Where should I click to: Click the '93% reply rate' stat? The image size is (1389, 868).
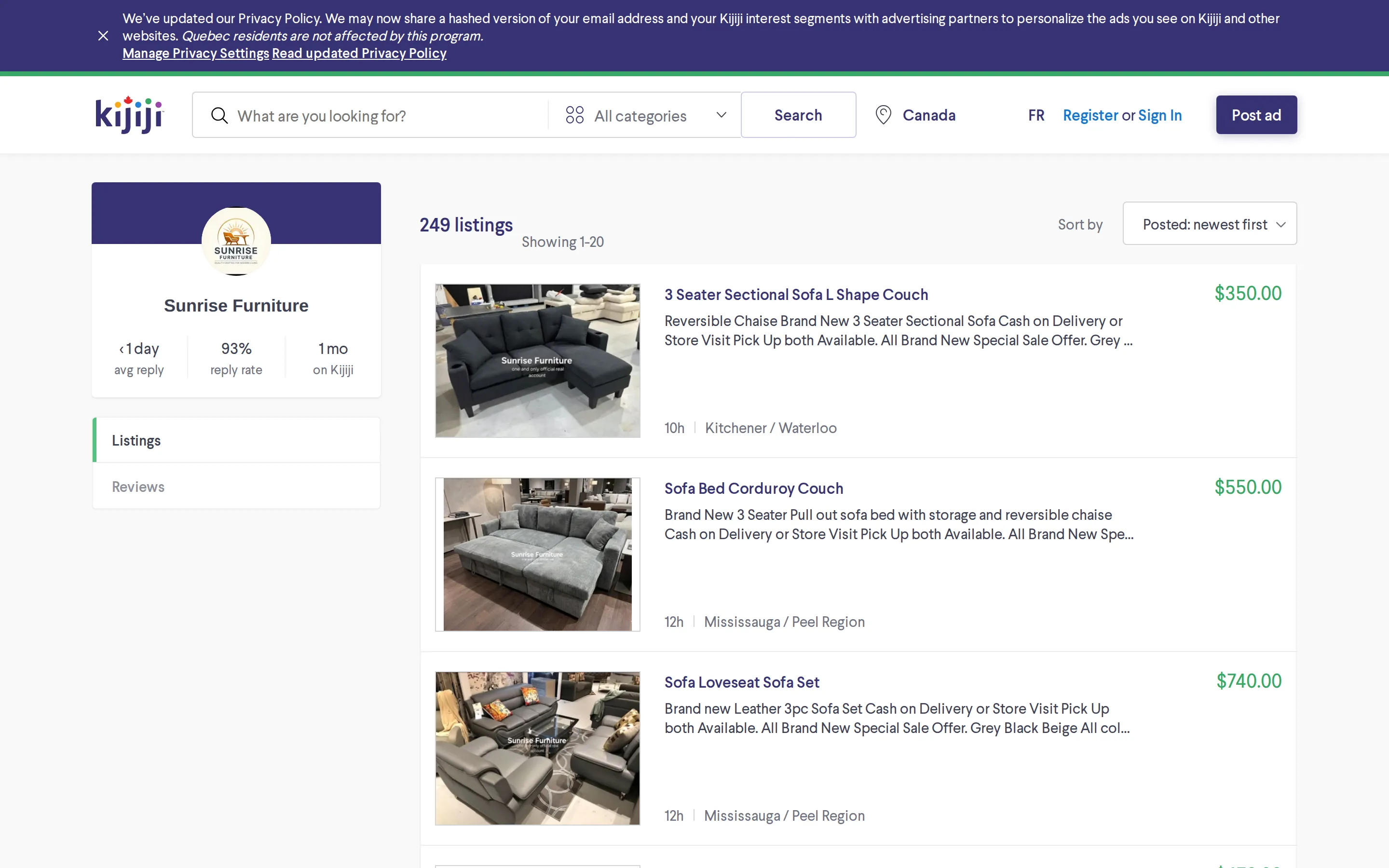pyautogui.click(x=236, y=358)
